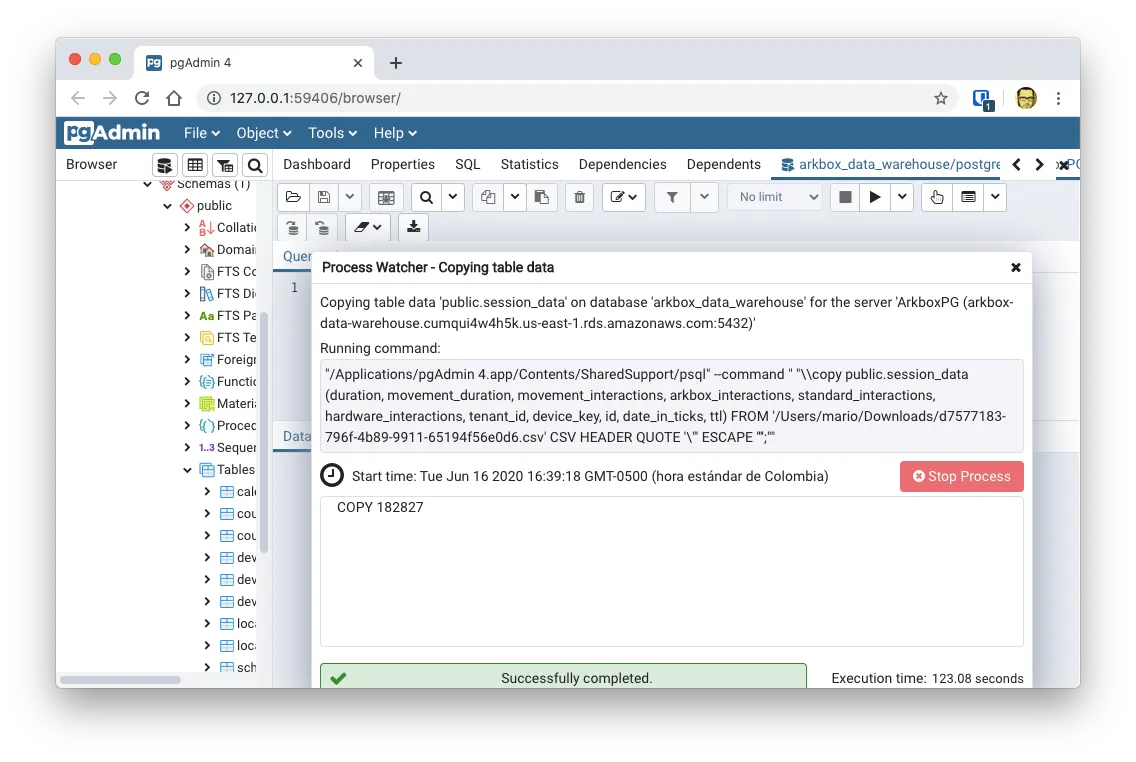Click the Browser tree horizontal scrollbar
The width and height of the screenshot is (1136, 762).
[120, 679]
